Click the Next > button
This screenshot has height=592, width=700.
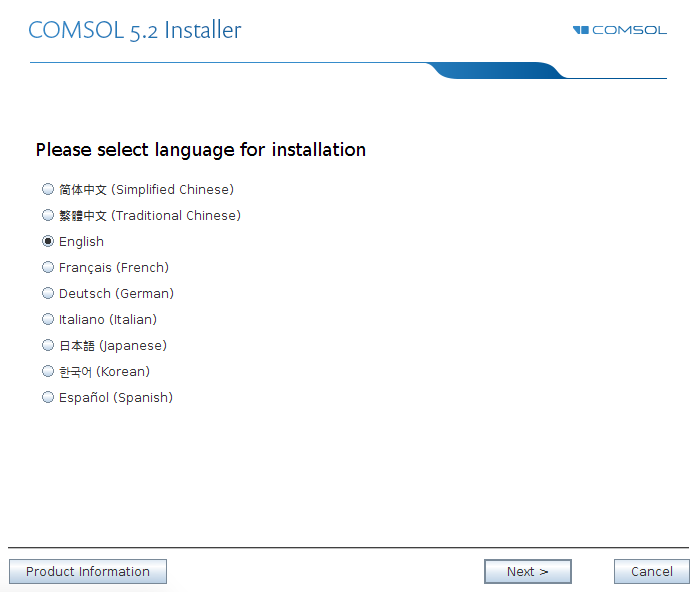[528, 571]
